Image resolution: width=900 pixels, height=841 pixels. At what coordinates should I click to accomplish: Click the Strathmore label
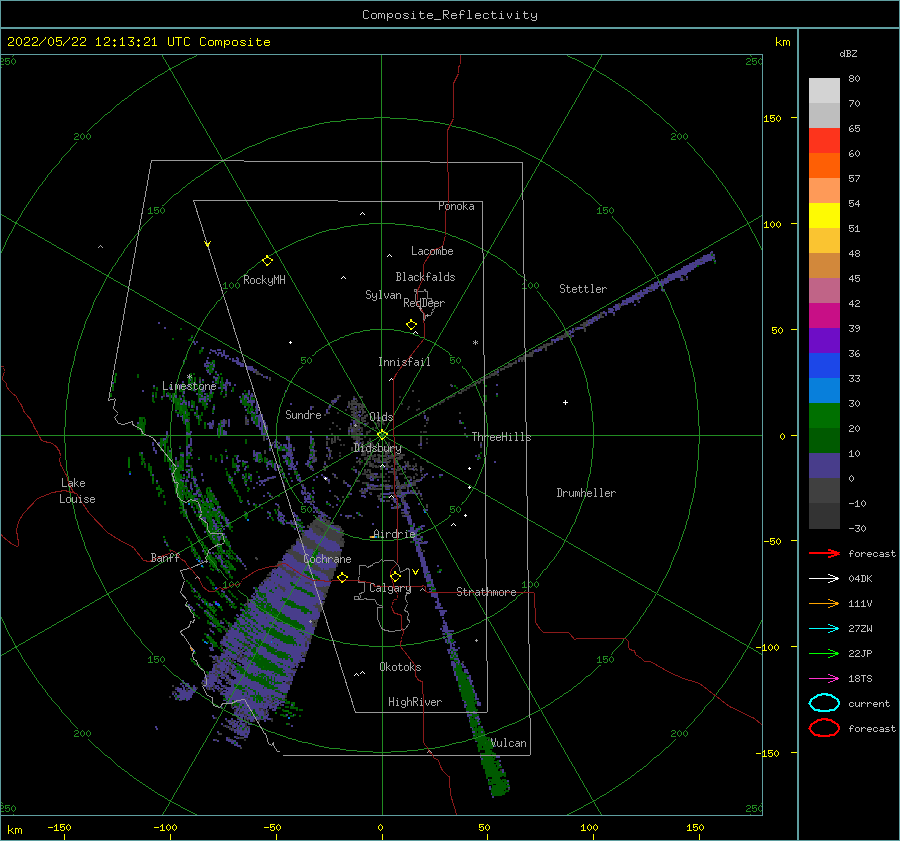[486, 592]
